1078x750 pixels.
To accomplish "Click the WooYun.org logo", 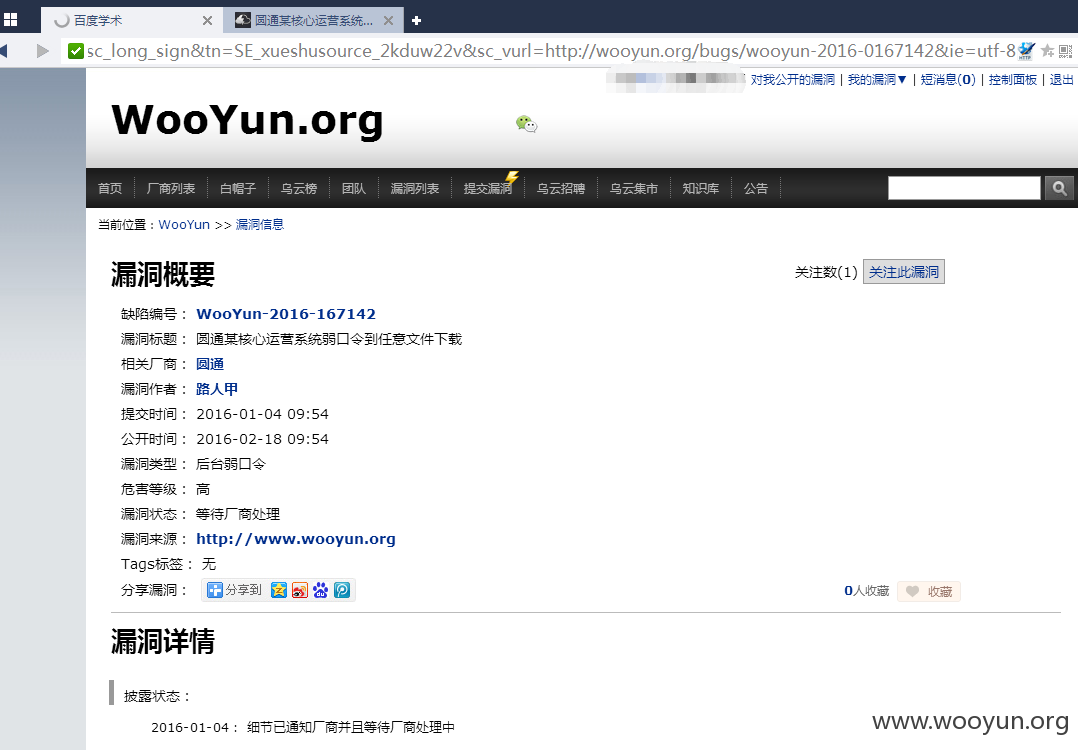I will tap(247, 120).
